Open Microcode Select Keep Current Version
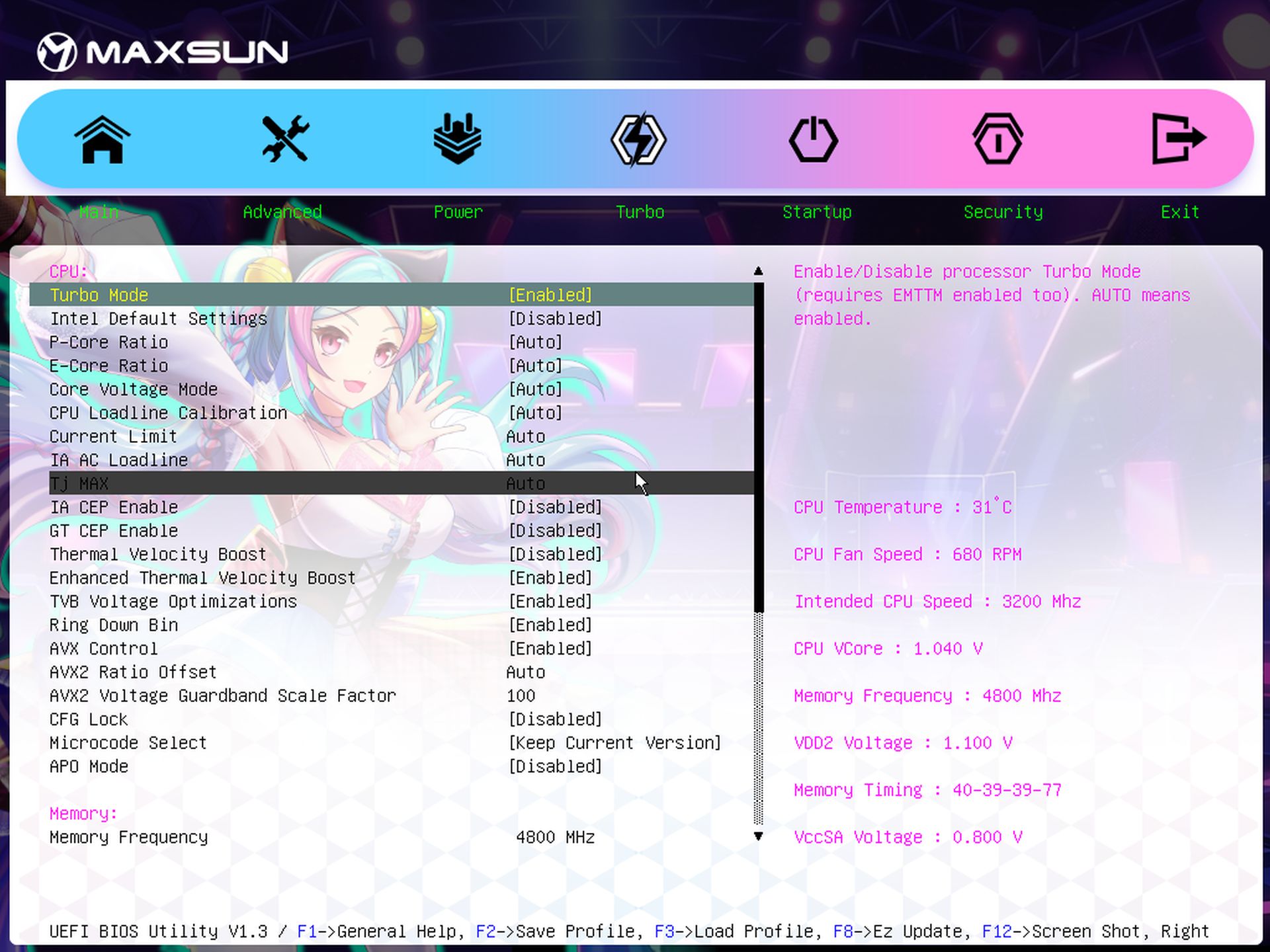This screenshot has height=952, width=1270. (x=614, y=743)
